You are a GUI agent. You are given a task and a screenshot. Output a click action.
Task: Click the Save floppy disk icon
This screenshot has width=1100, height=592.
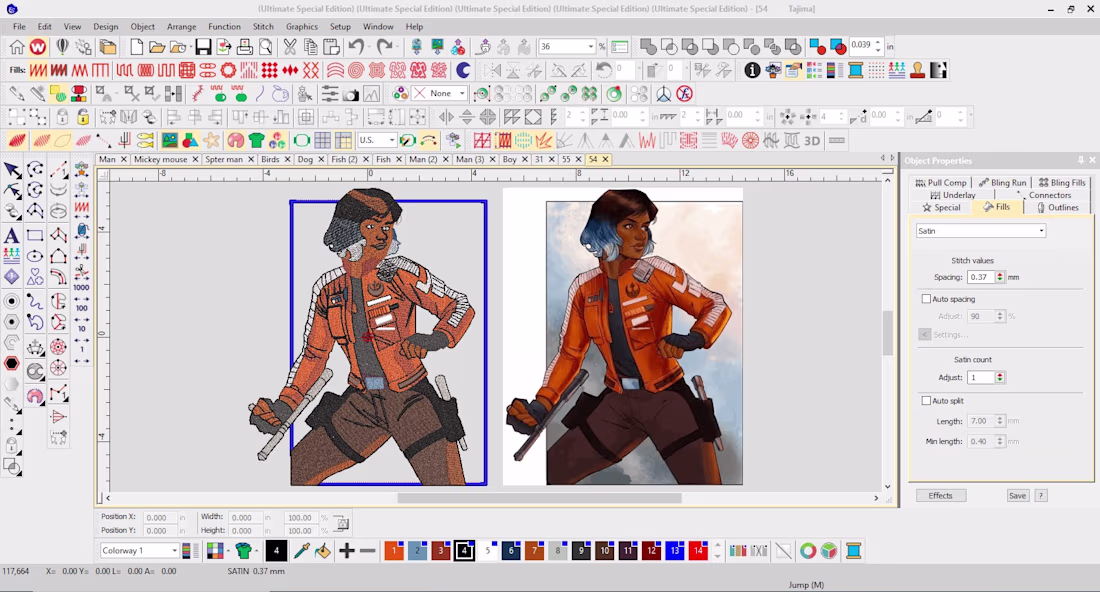pyautogui.click(x=203, y=47)
